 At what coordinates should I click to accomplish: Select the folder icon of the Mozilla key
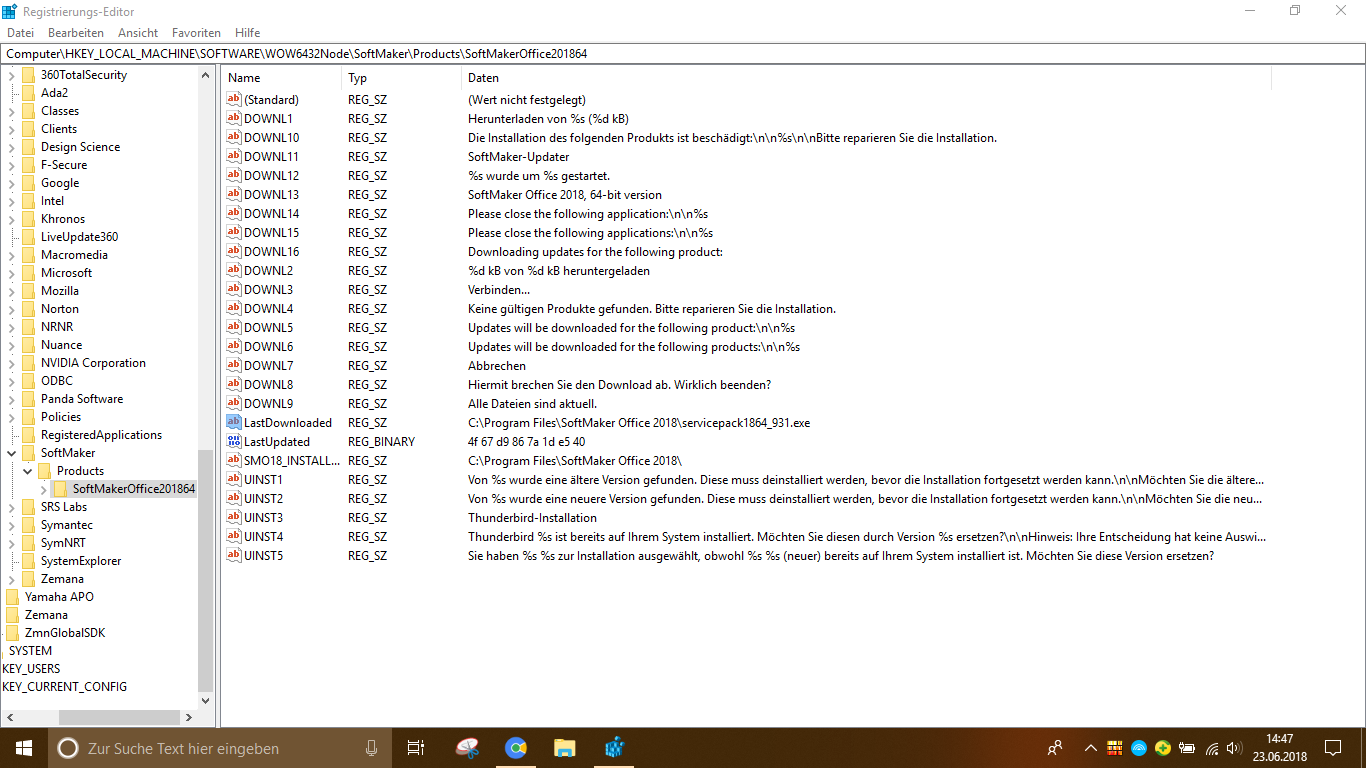click(x=28, y=291)
